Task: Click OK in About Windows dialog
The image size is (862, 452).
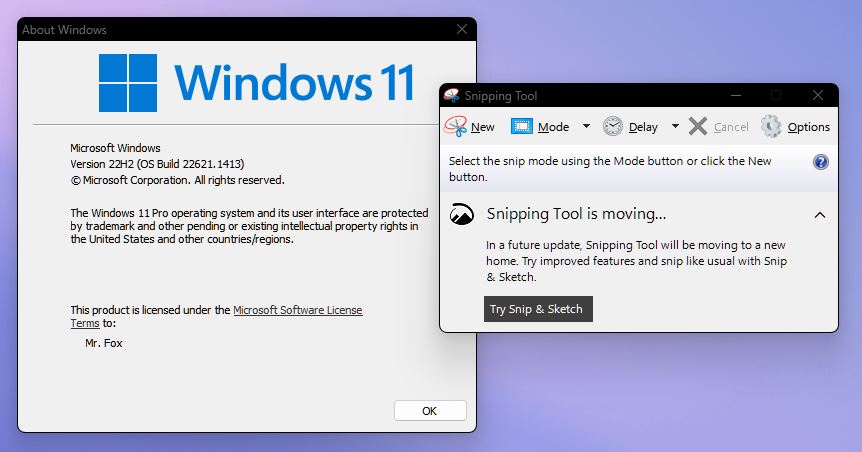Action: [430, 411]
